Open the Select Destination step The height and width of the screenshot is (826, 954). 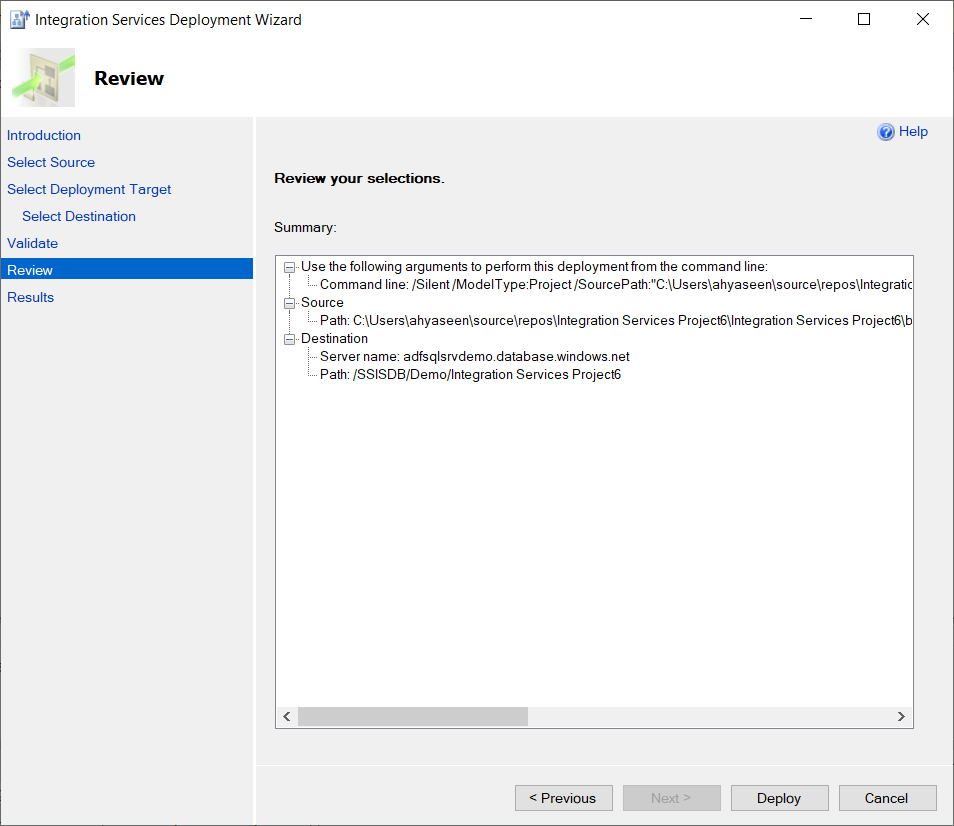tap(78, 216)
